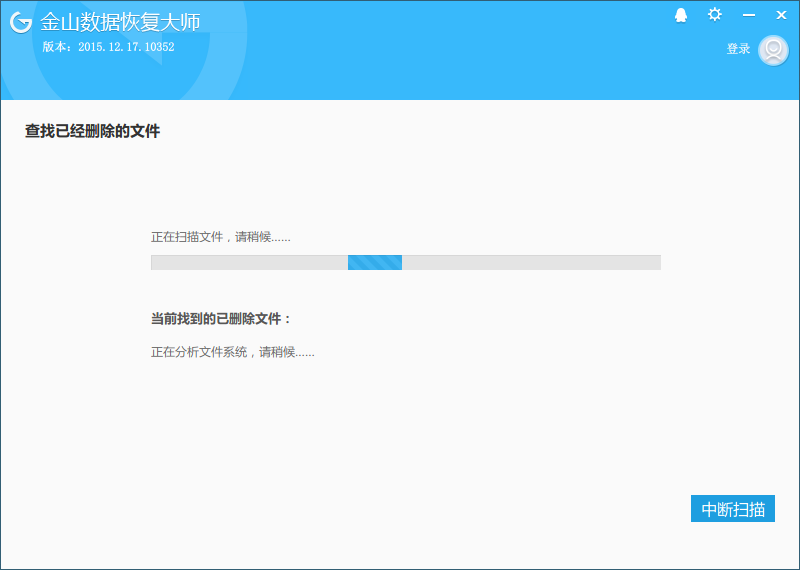Minimize the data recovery window

click(748, 15)
